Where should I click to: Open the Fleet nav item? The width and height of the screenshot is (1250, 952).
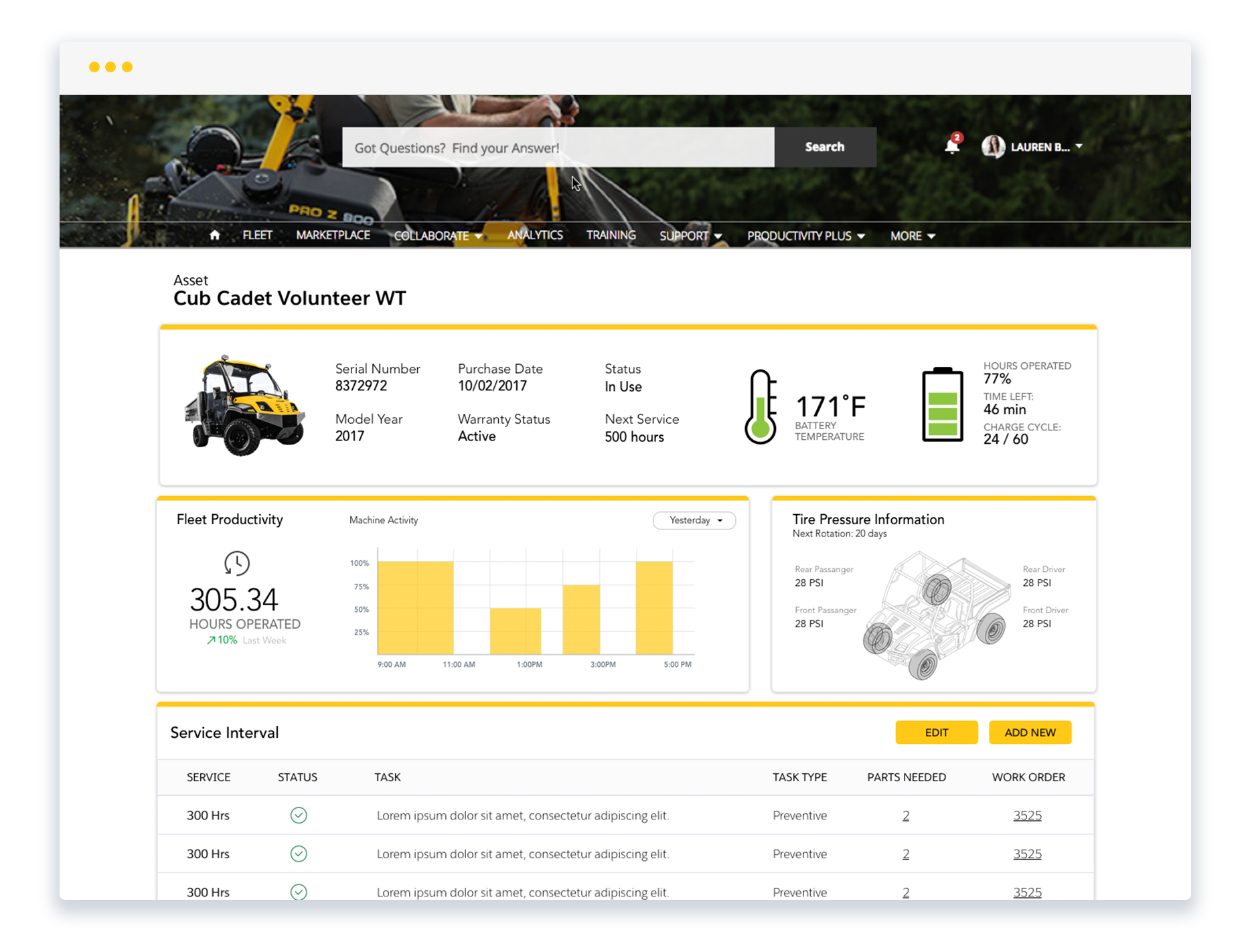point(257,235)
